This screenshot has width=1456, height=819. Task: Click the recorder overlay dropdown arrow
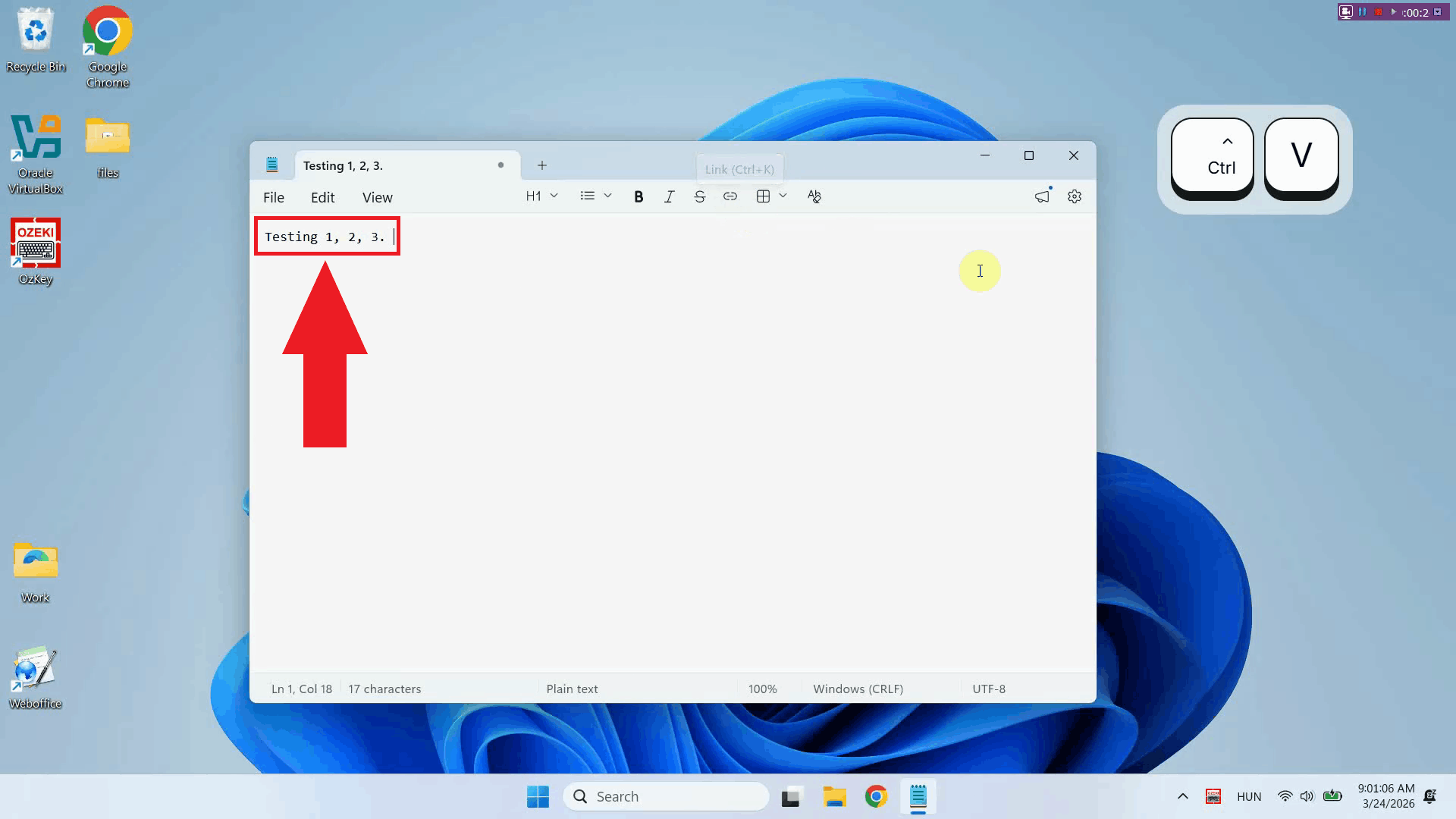1437,12
